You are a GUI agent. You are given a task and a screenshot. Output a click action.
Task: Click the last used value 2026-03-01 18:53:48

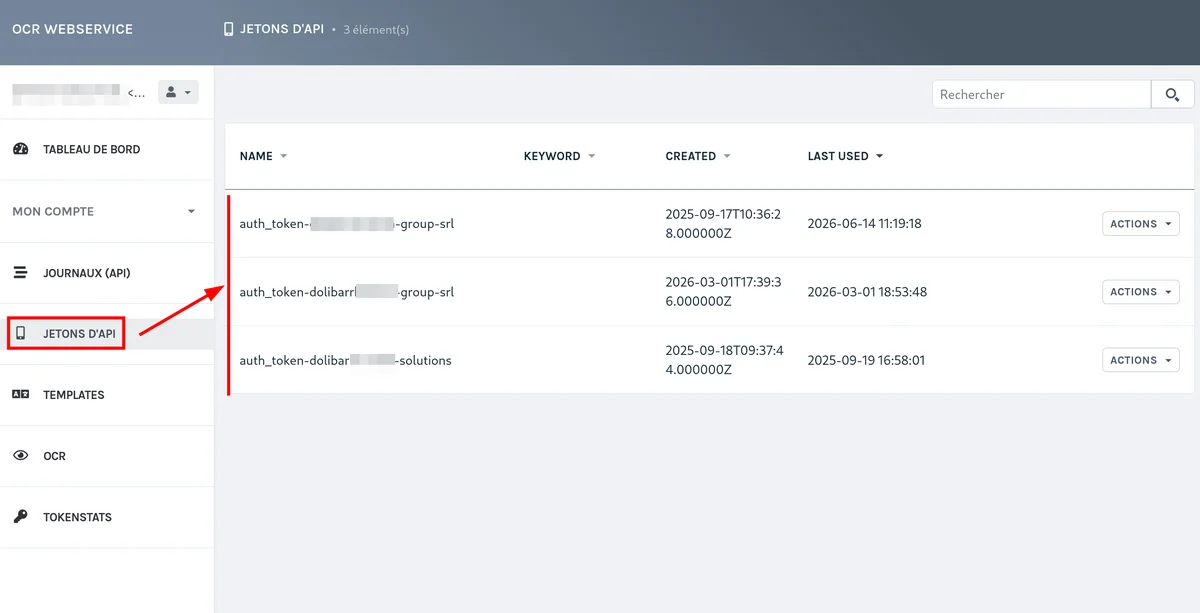tap(867, 292)
